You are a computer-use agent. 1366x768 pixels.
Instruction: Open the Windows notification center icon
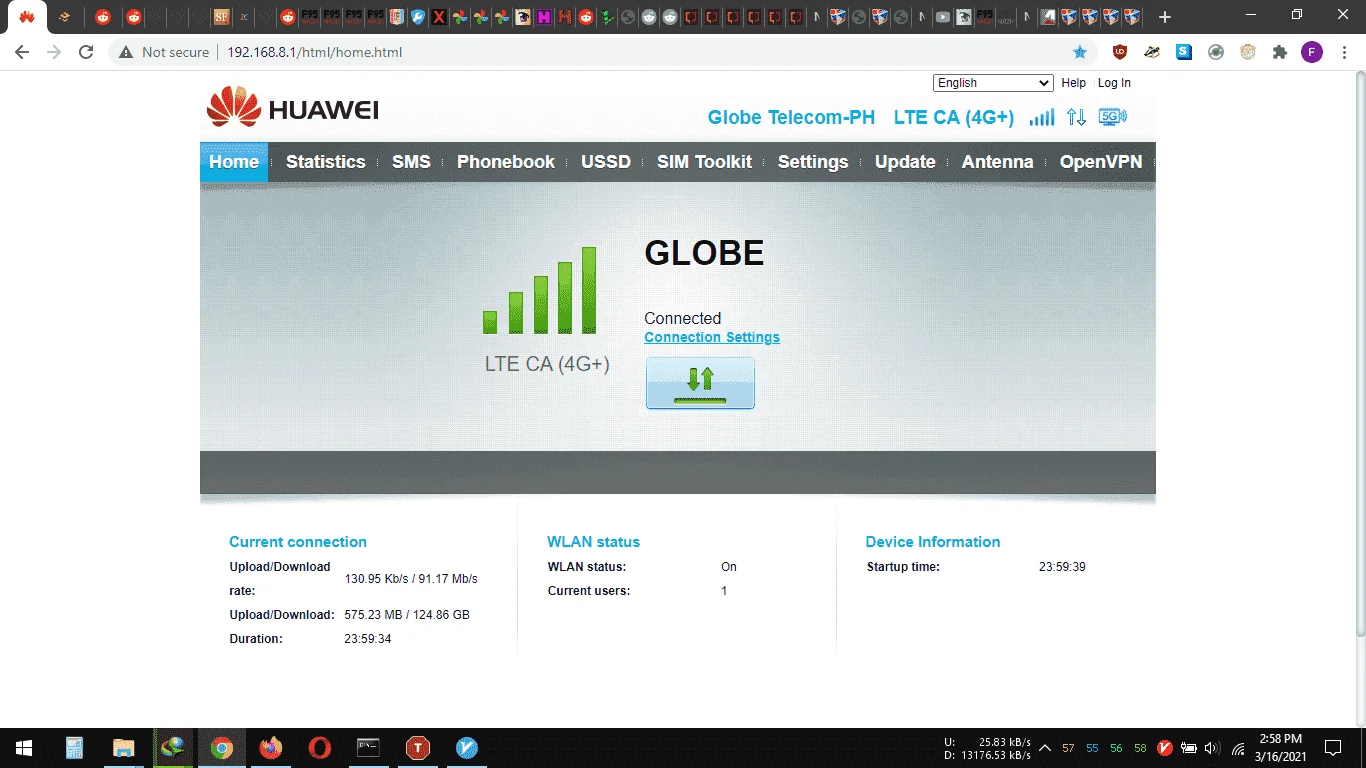coord(1333,748)
